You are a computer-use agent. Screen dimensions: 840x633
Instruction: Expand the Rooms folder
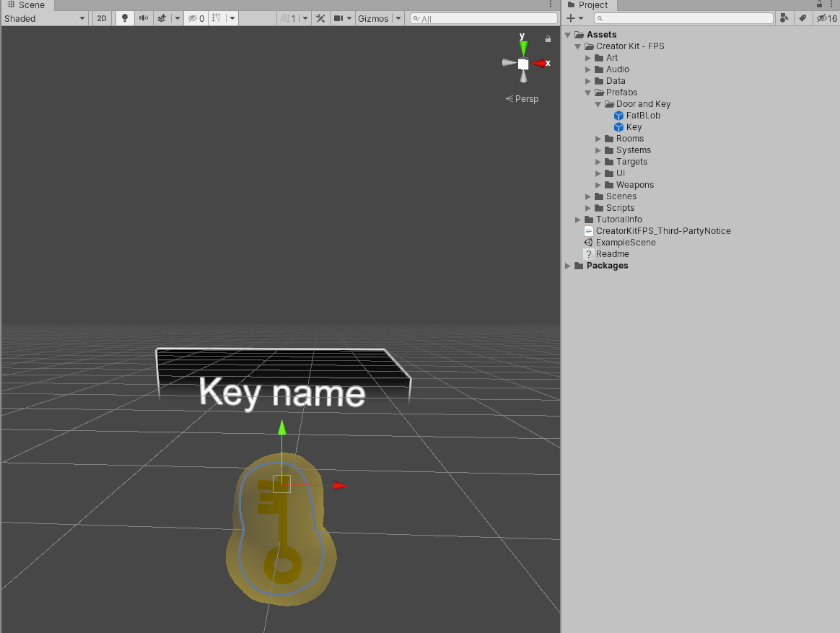(x=598, y=138)
